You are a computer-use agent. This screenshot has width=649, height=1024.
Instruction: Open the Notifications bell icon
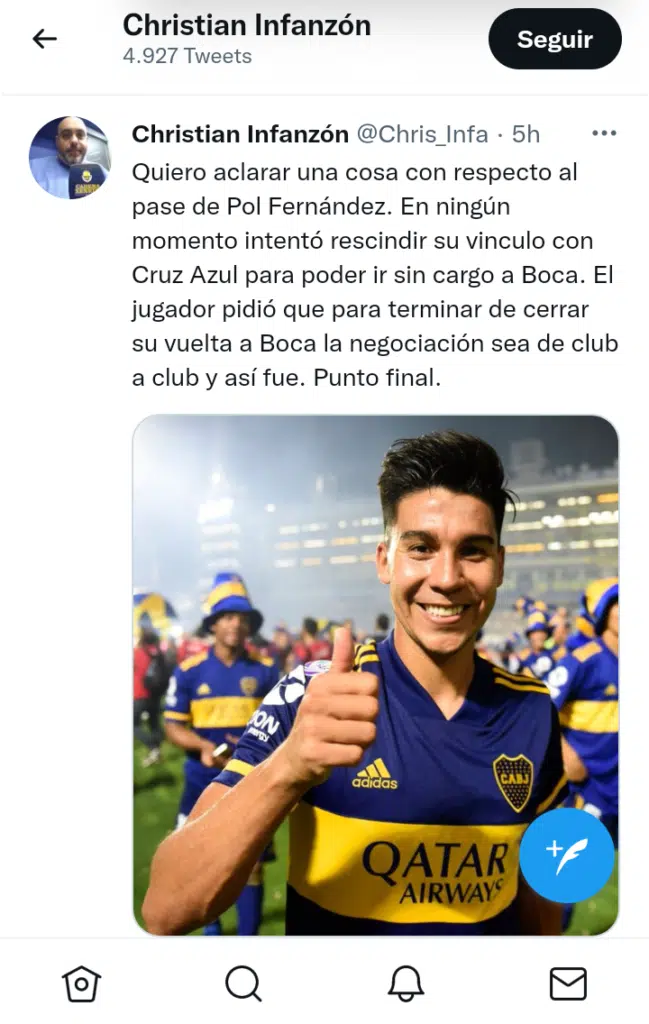coord(405,984)
